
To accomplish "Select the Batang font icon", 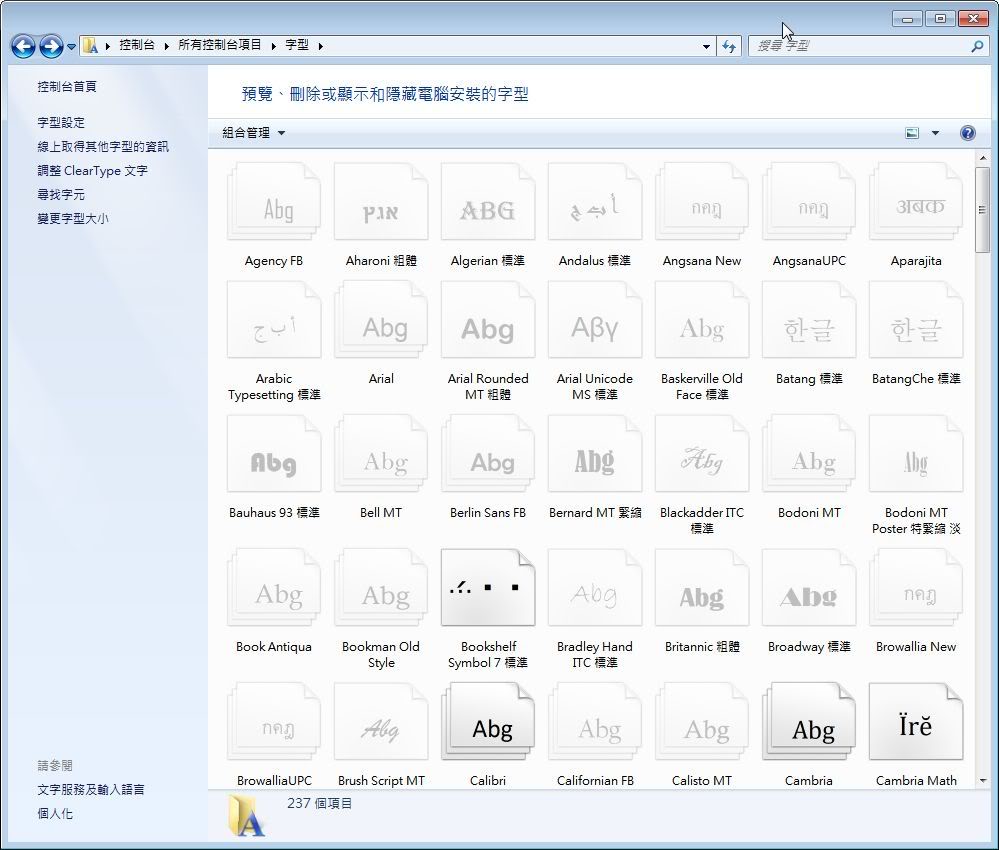I will pos(809,320).
